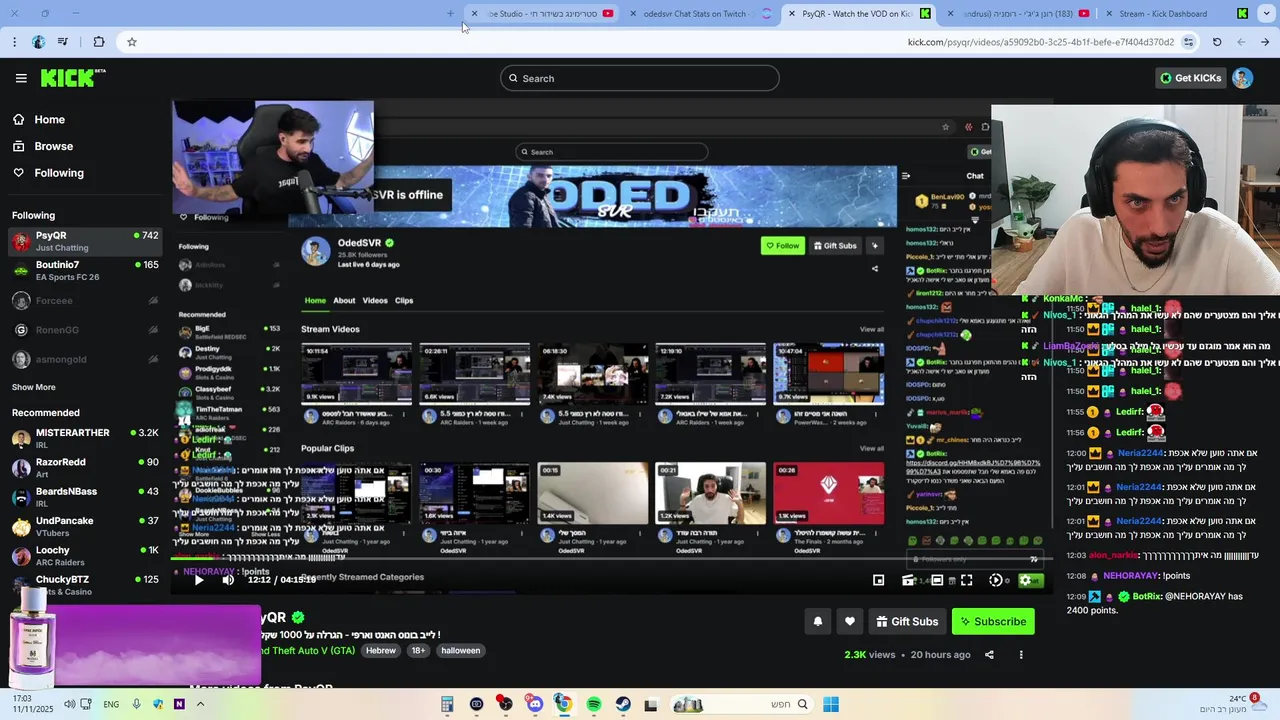
Task: Click the address bar URL
Action: click(x=1040, y=42)
